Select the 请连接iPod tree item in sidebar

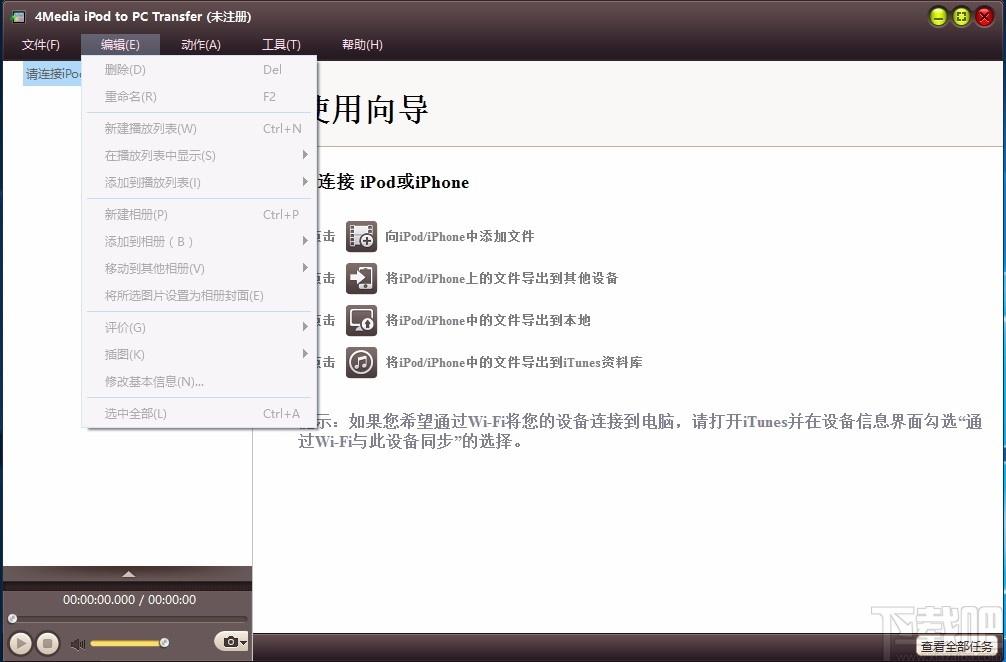(x=53, y=74)
